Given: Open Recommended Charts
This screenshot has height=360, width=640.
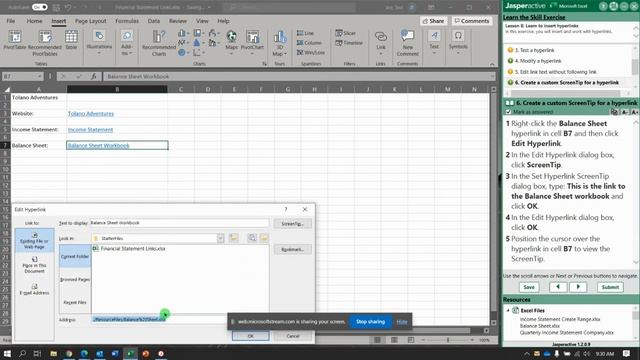Looking at the screenshot, I should [x=159, y=43].
